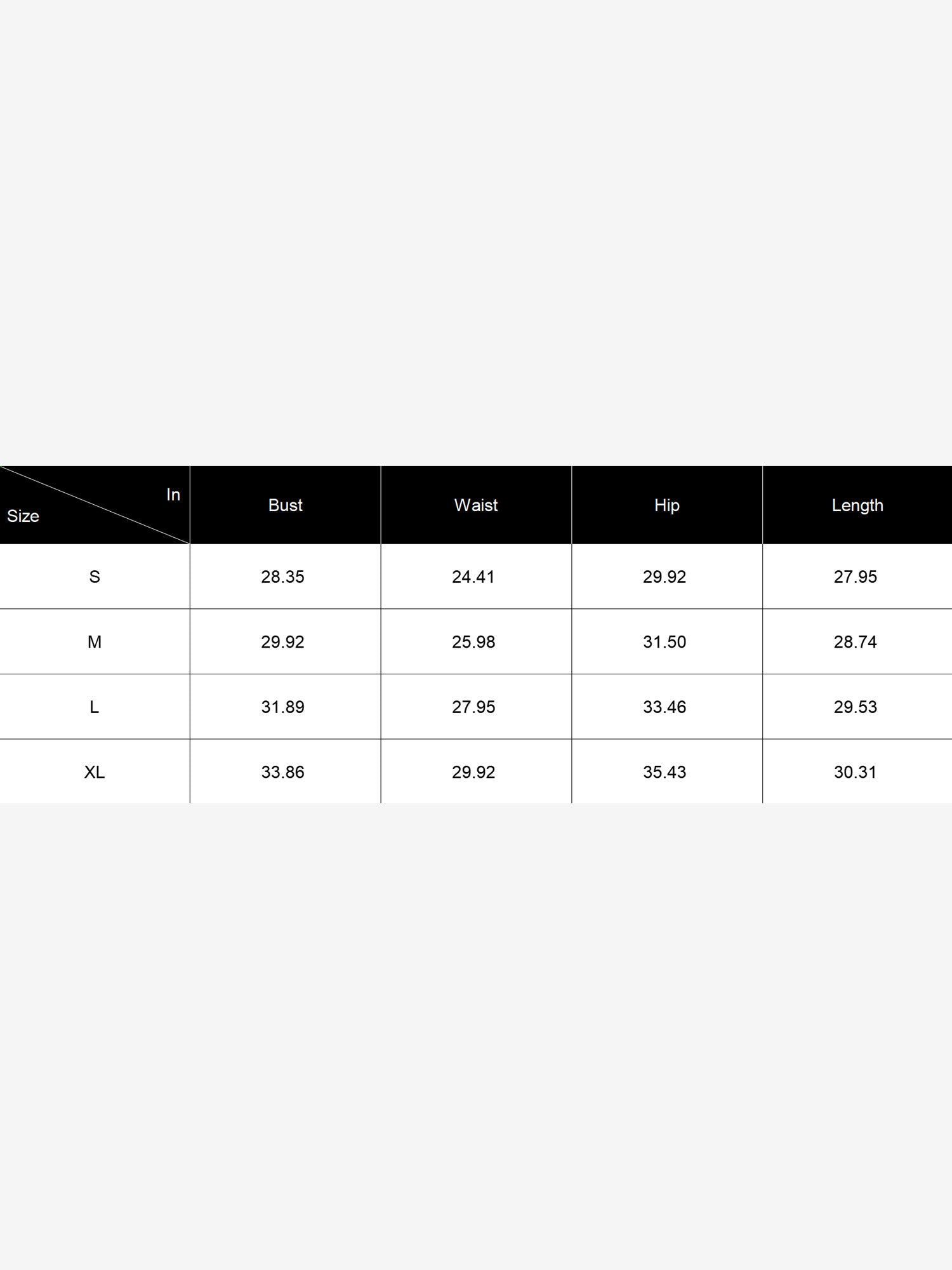The width and height of the screenshot is (952, 1270).
Task: Click the S waist value 24.41
Action: point(473,577)
